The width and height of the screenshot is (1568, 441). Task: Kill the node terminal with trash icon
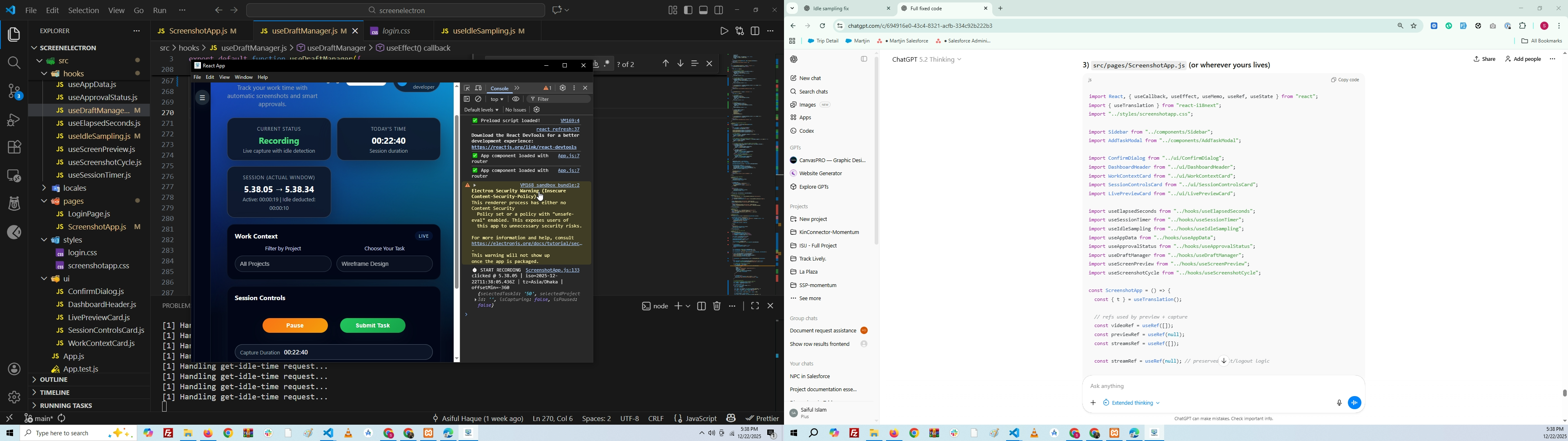pos(717,306)
